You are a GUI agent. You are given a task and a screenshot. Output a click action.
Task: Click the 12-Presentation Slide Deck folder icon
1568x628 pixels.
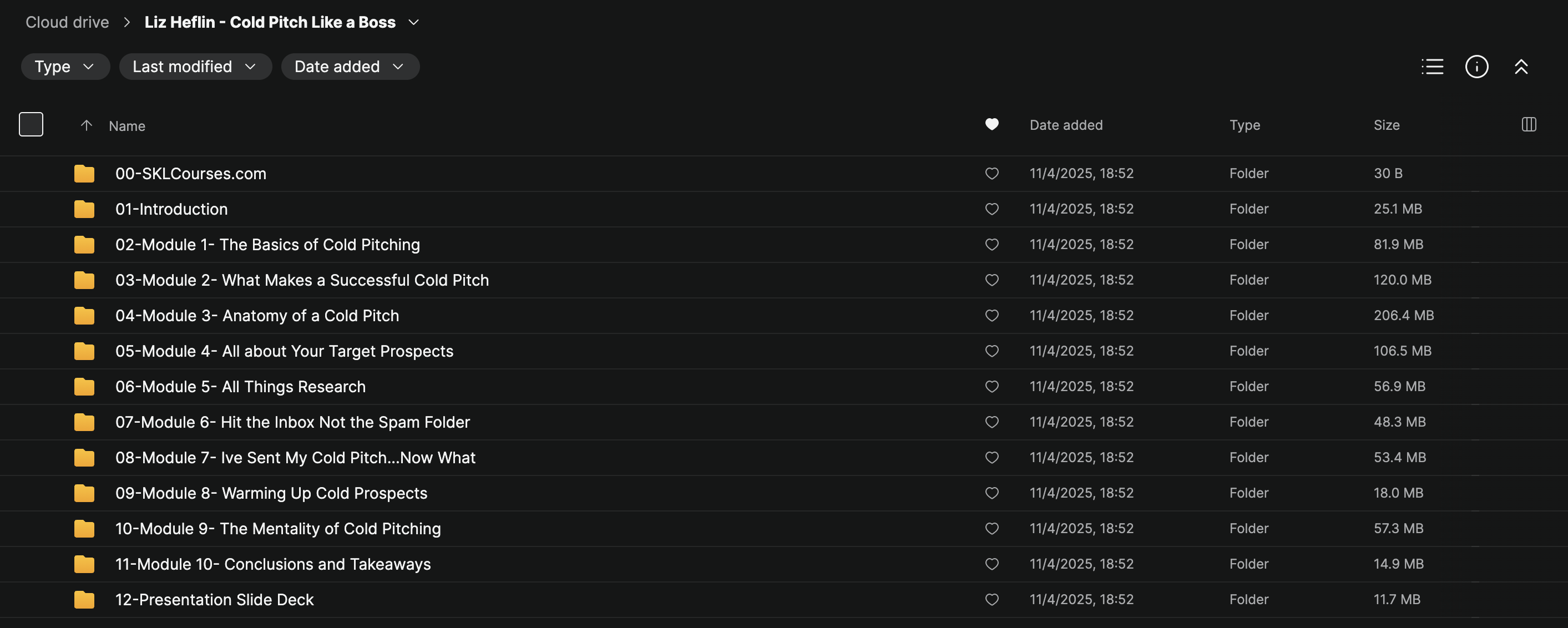point(84,600)
